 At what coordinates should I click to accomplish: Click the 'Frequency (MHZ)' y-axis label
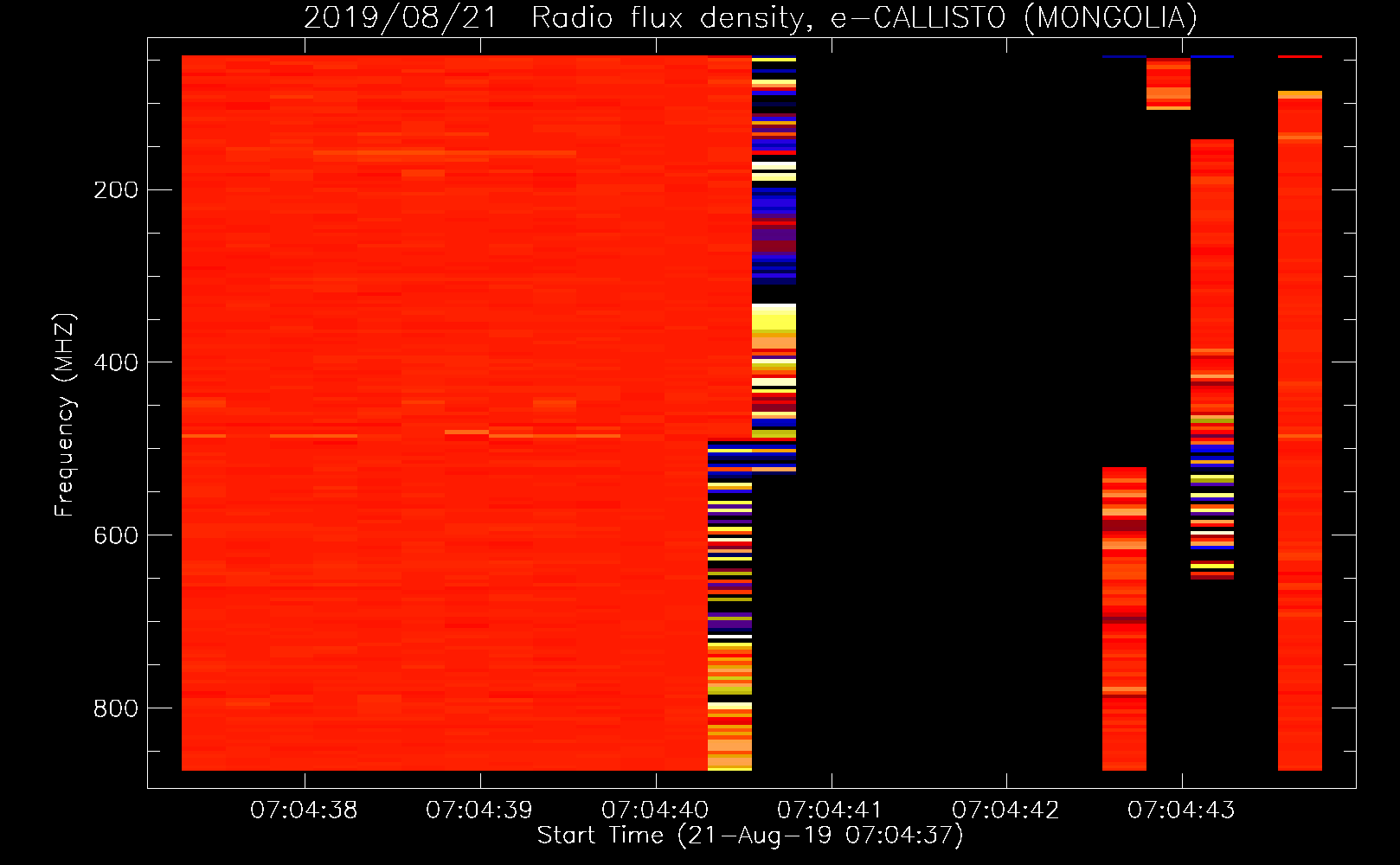[65, 415]
